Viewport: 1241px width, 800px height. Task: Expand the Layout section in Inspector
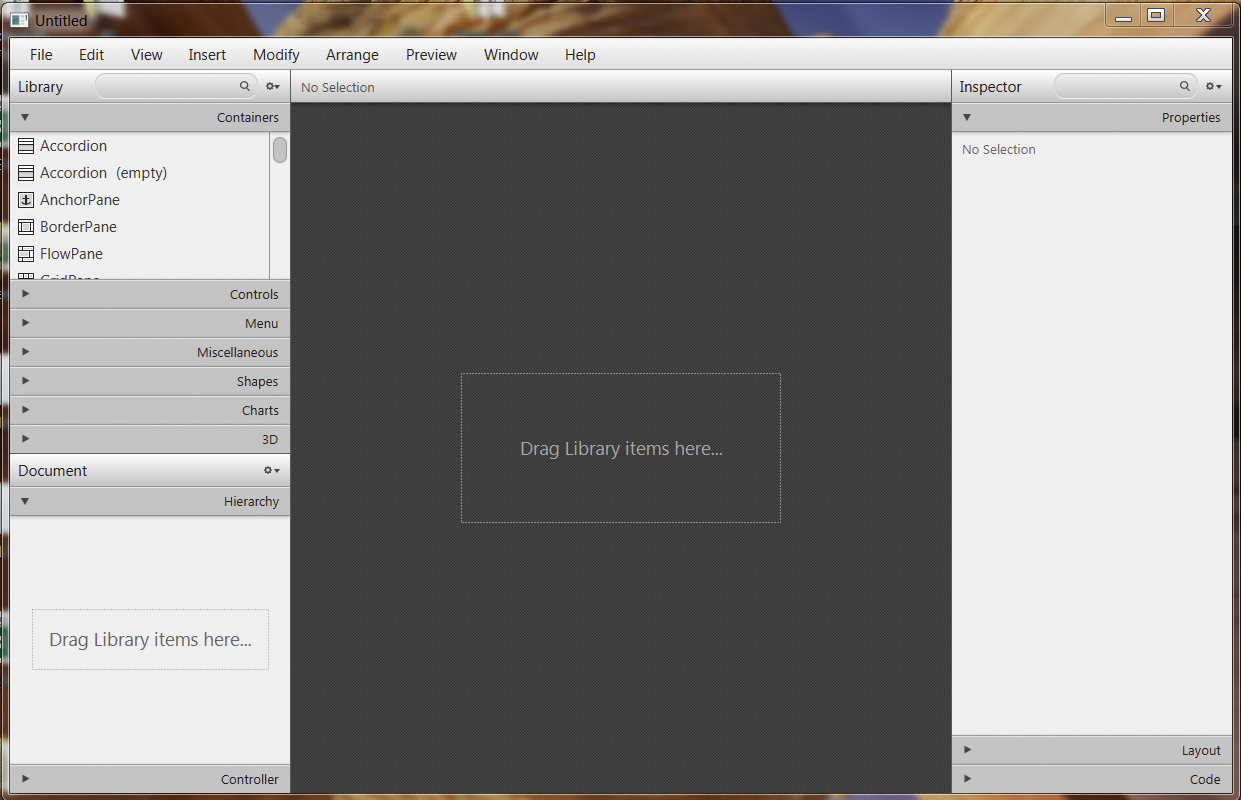[x=967, y=749]
